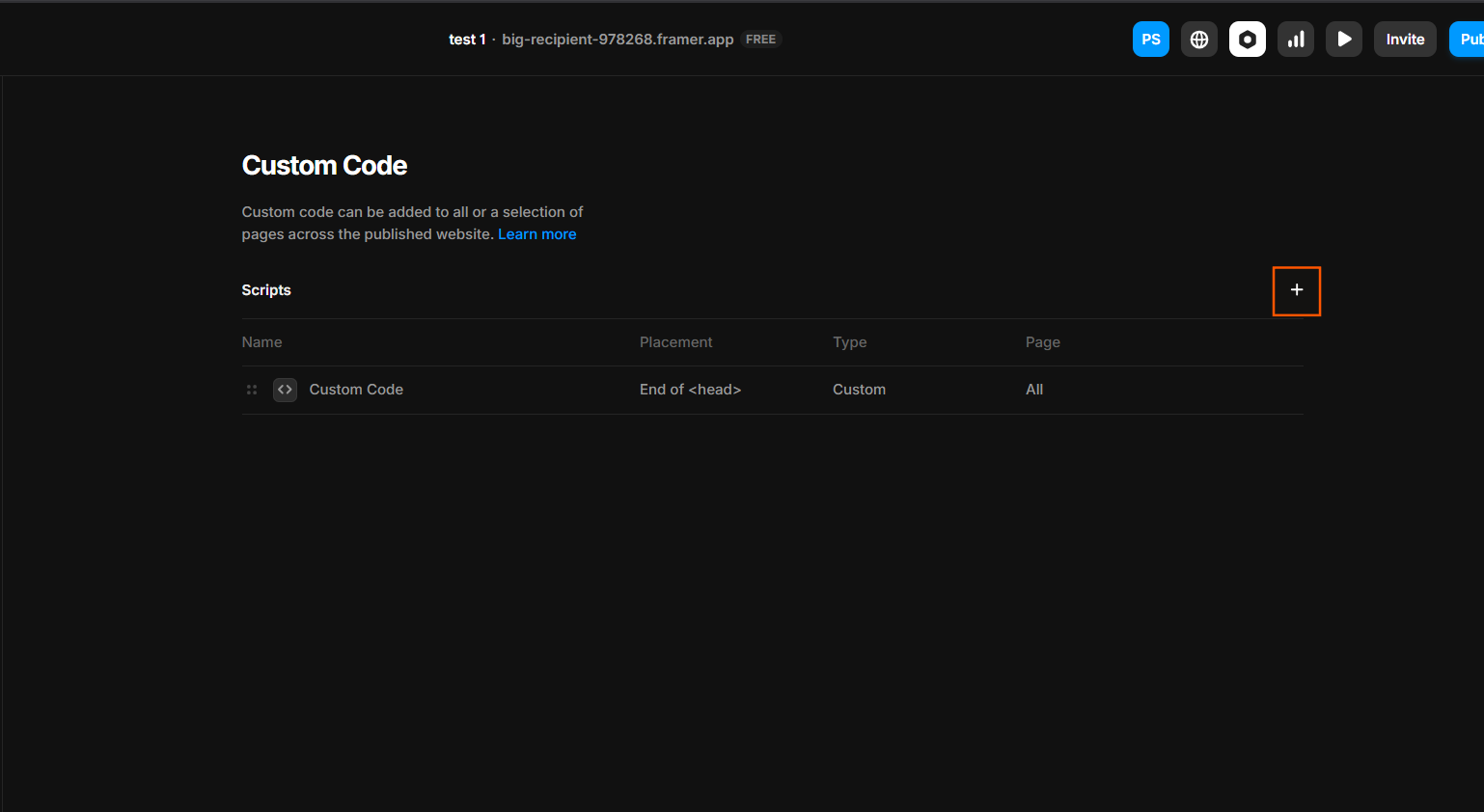
Task: Click the blue PS avatar icon
Action: [x=1151, y=39]
